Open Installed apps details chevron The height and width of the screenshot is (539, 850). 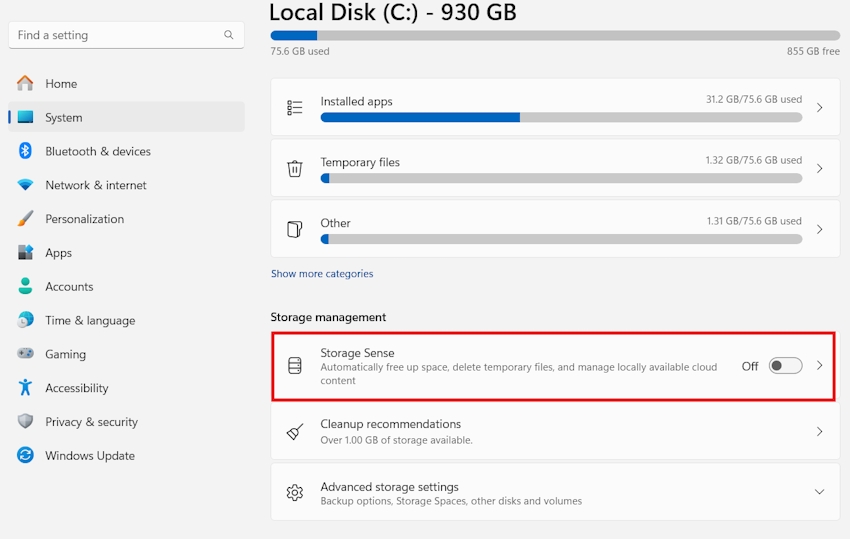[x=820, y=108]
